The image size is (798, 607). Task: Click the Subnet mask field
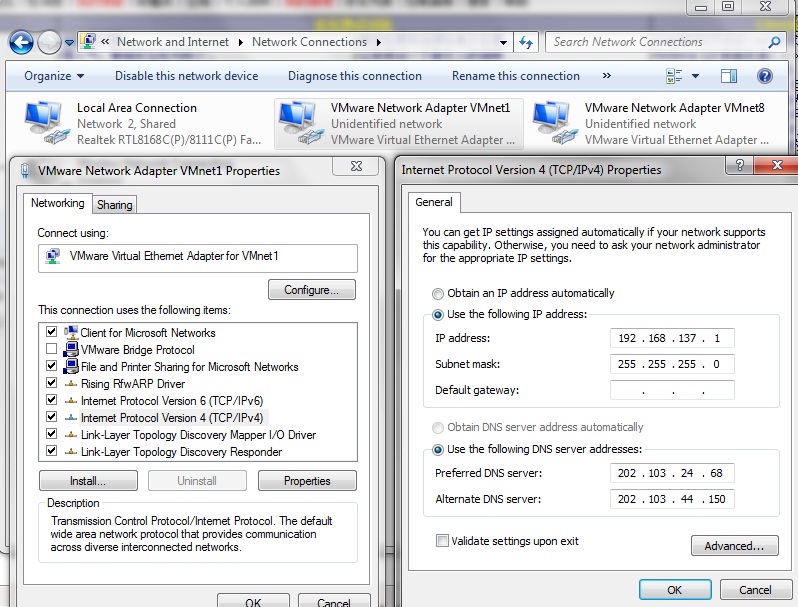point(672,364)
